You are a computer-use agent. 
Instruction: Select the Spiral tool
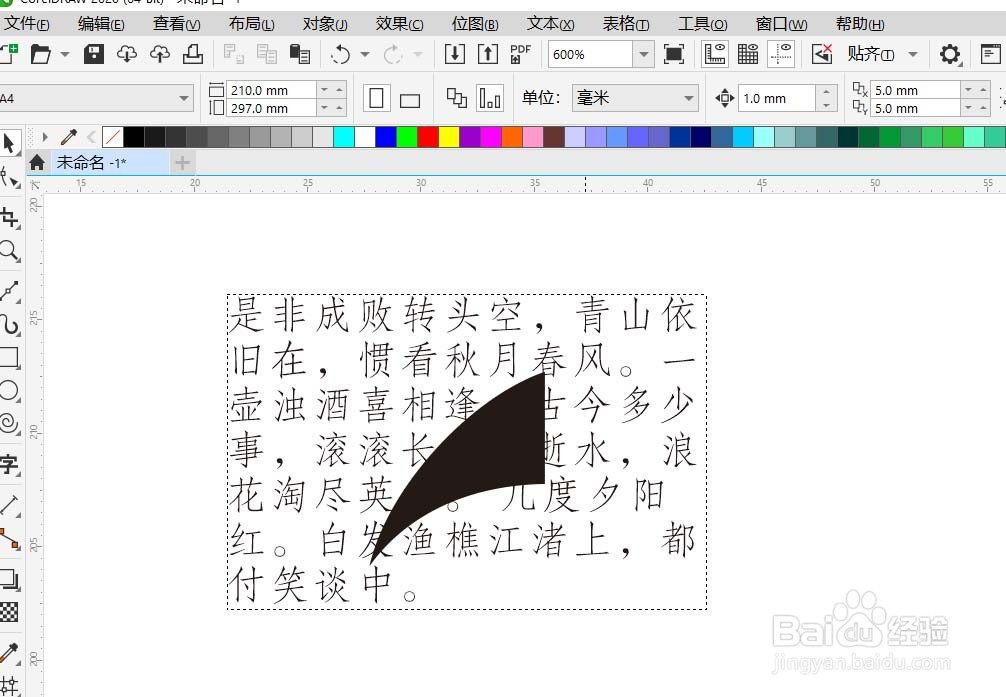pyautogui.click(x=10, y=424)
